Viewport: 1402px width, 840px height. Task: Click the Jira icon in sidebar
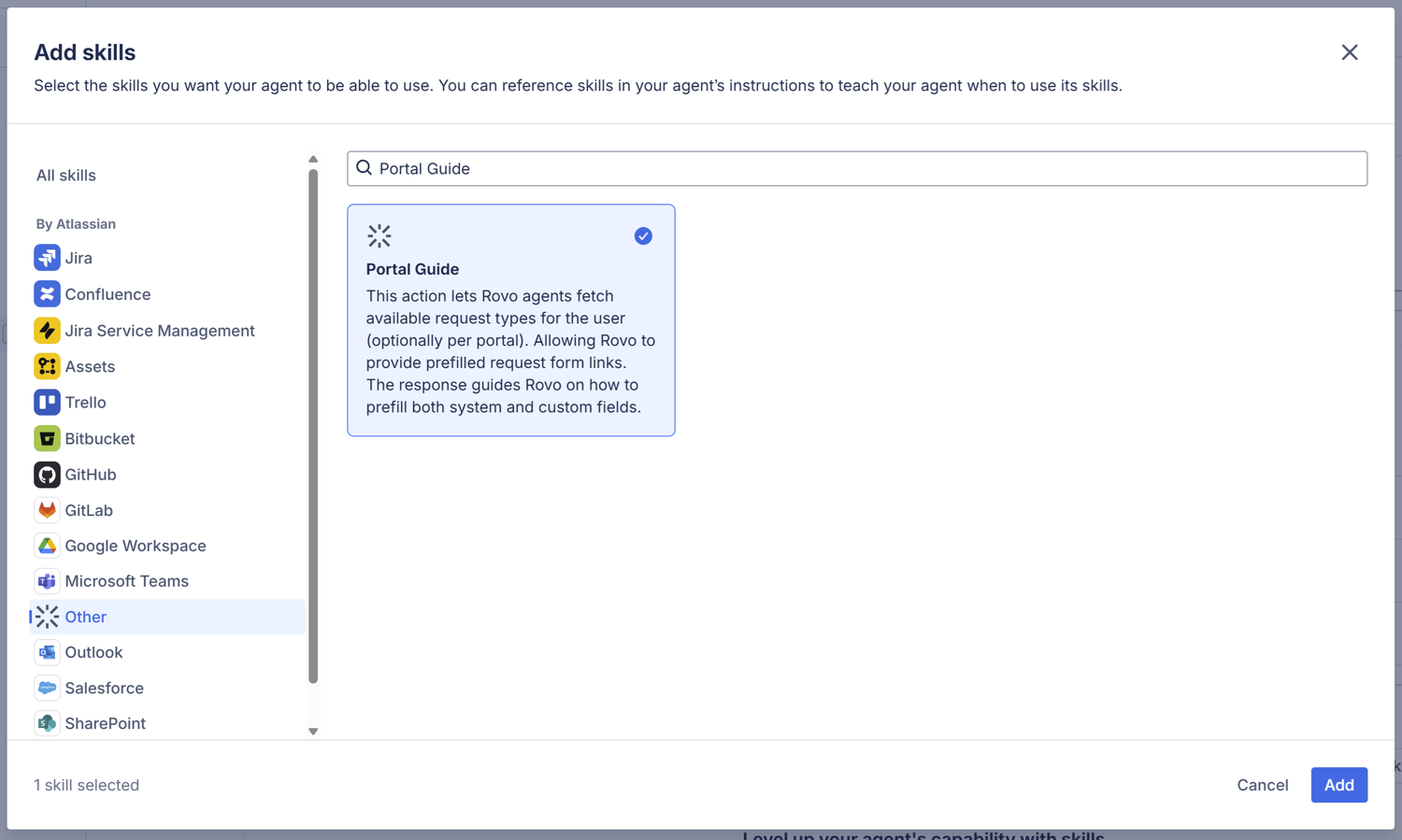47,258
